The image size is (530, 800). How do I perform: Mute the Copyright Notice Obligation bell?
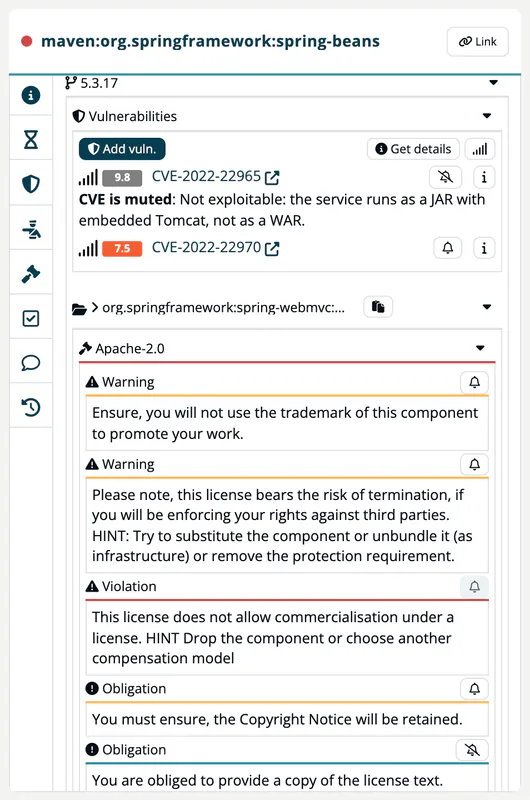pos(474,689)
